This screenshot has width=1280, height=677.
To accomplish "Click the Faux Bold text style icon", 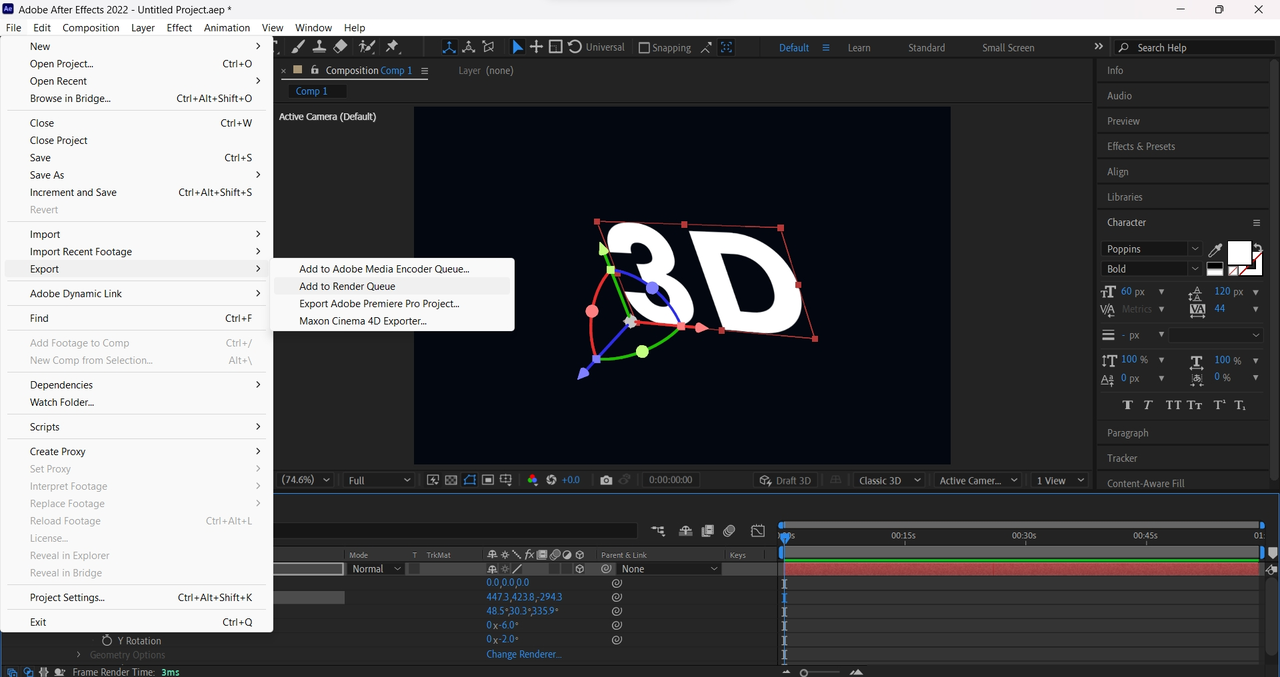I will click(1128, 405).
